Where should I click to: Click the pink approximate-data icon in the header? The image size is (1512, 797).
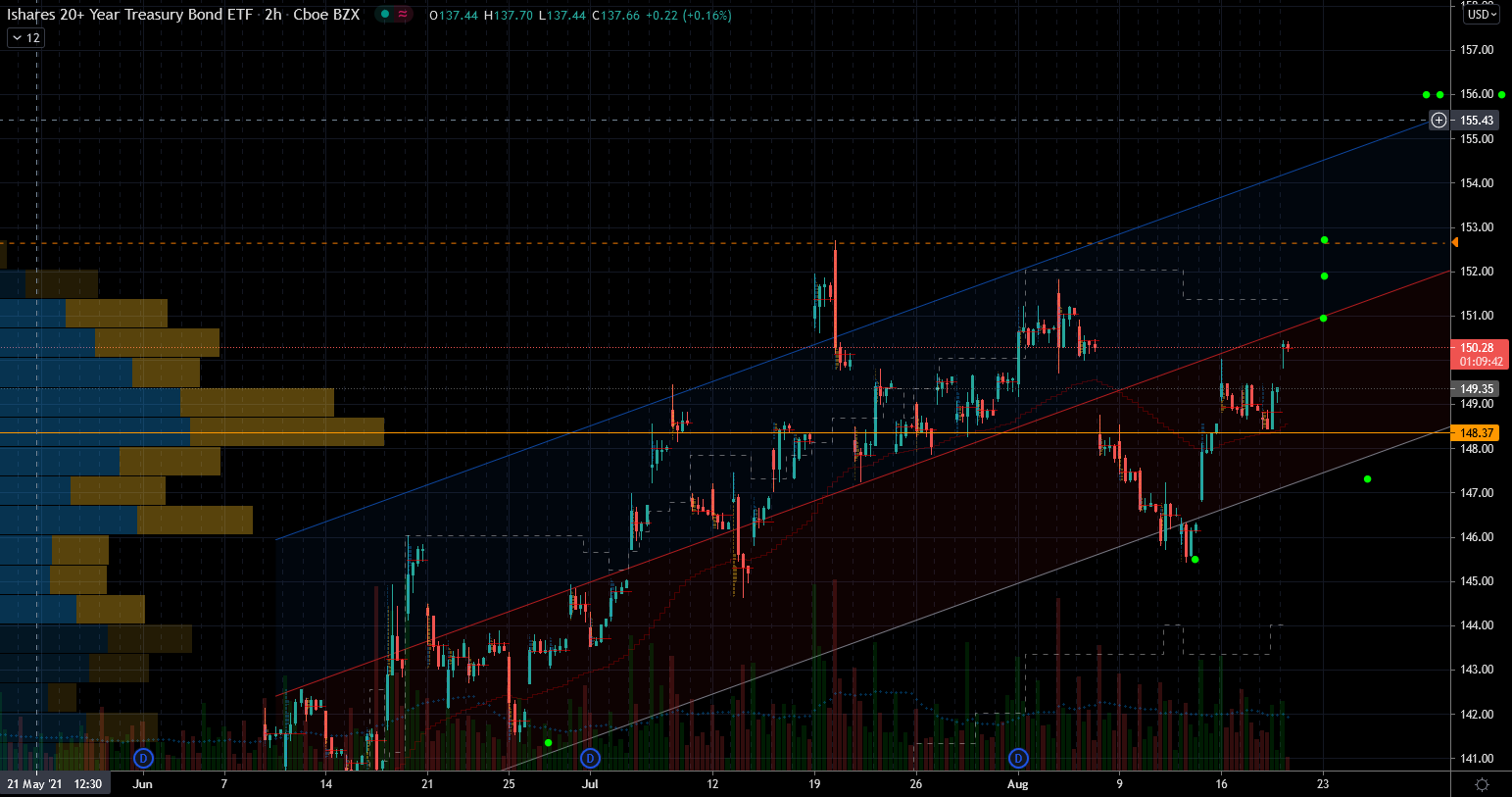coord(403,15)
